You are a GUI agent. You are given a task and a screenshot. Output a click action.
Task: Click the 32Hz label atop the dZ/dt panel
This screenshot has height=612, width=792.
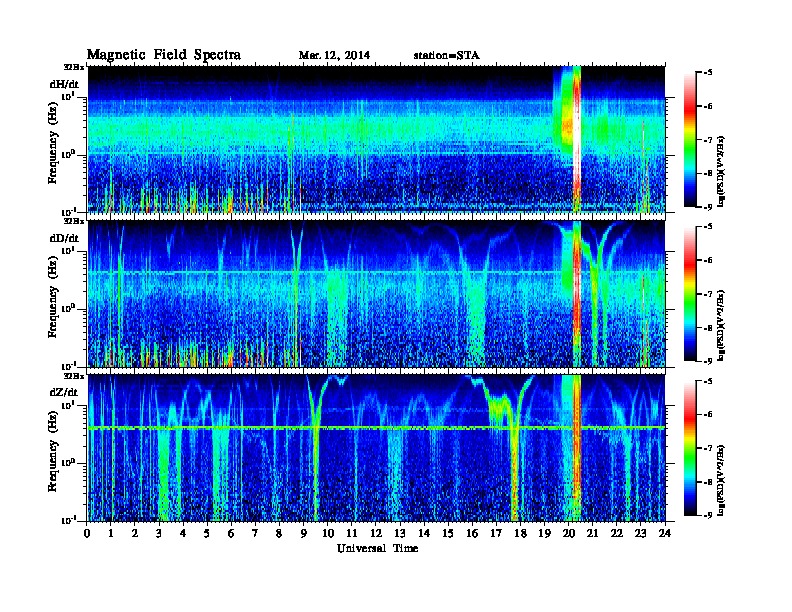(74, 376)
